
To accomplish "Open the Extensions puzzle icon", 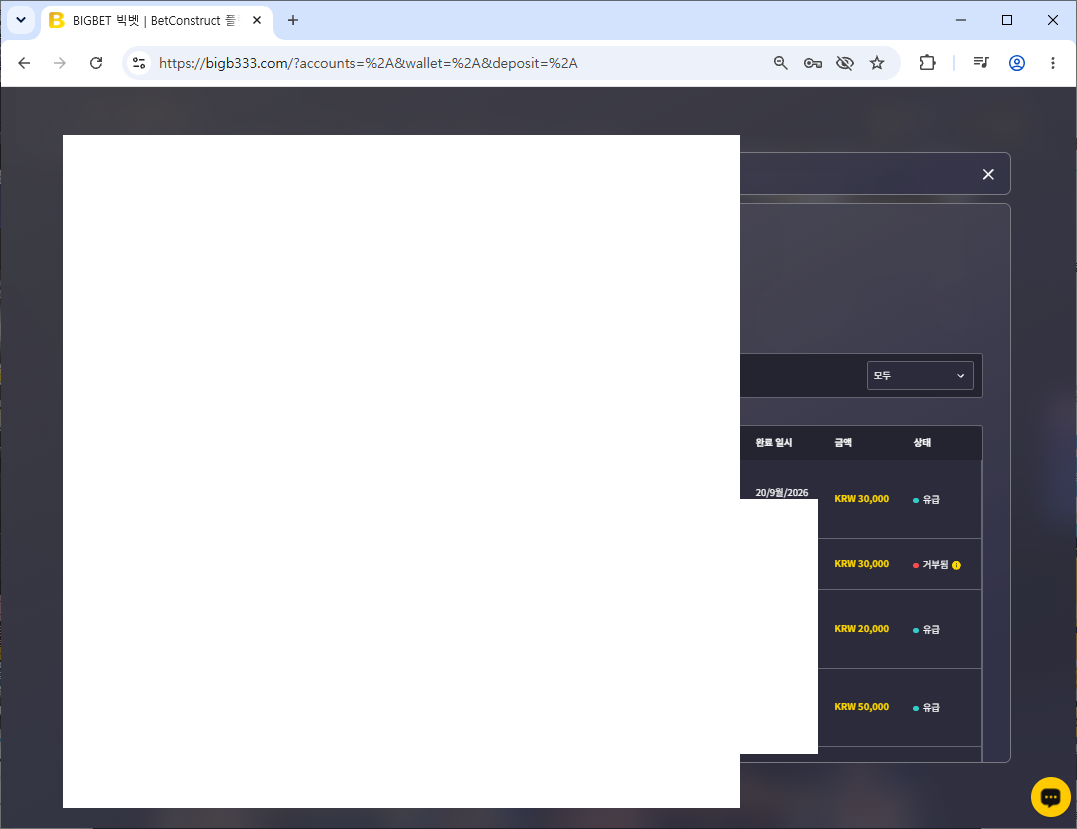I will click(927, 63).
